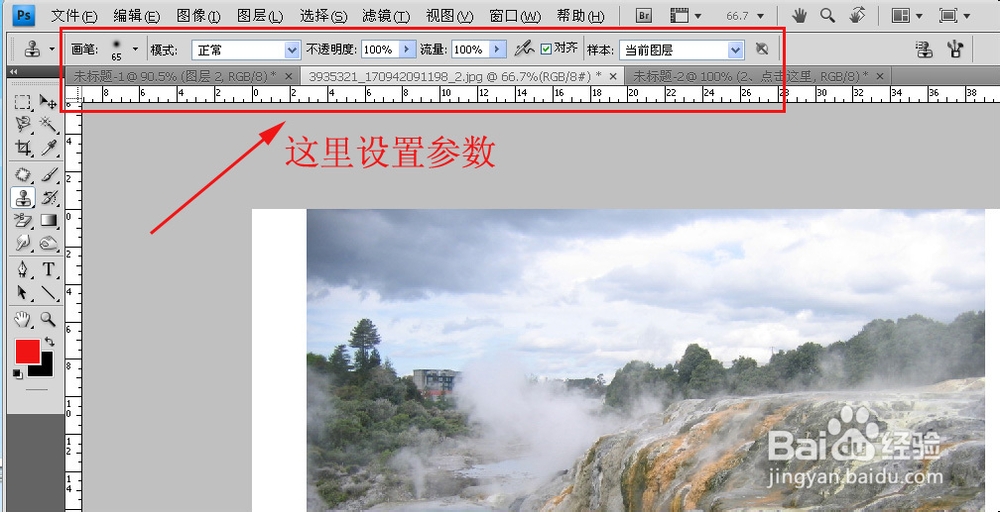Select the Move tool
1000x512 pixels.
pyautogui.click(x=48, y=102)
